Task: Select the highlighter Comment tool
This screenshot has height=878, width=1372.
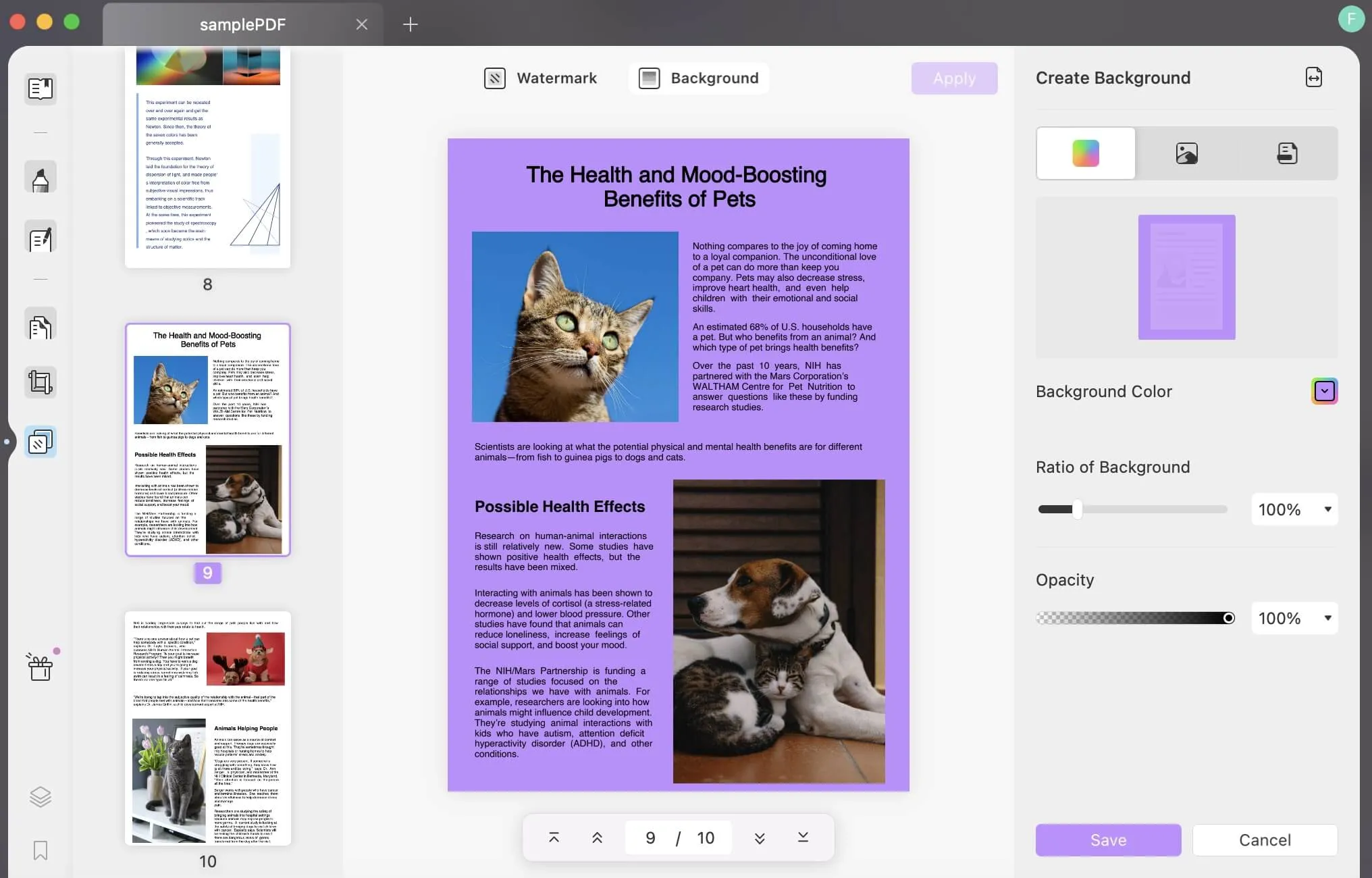Action: [x=41, y=178]
